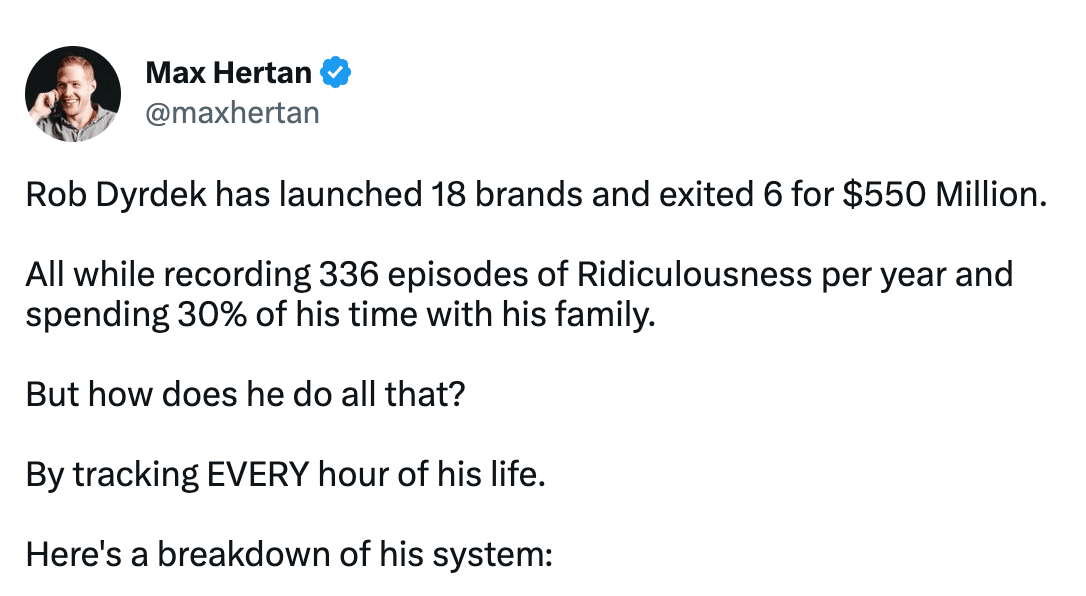The width and height of the screenshot is (1086, 596).
Task: Visit the @maxhertan handle
Action: click(x=232, y=113)
